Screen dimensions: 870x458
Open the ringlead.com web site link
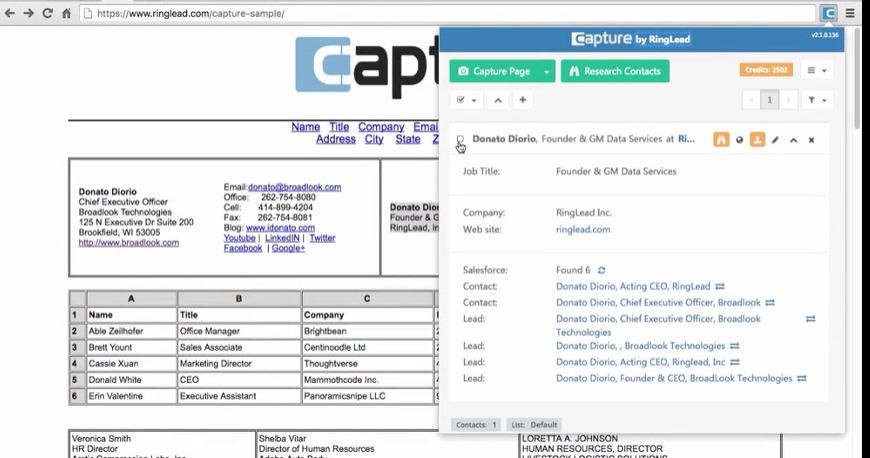[583, 229]
